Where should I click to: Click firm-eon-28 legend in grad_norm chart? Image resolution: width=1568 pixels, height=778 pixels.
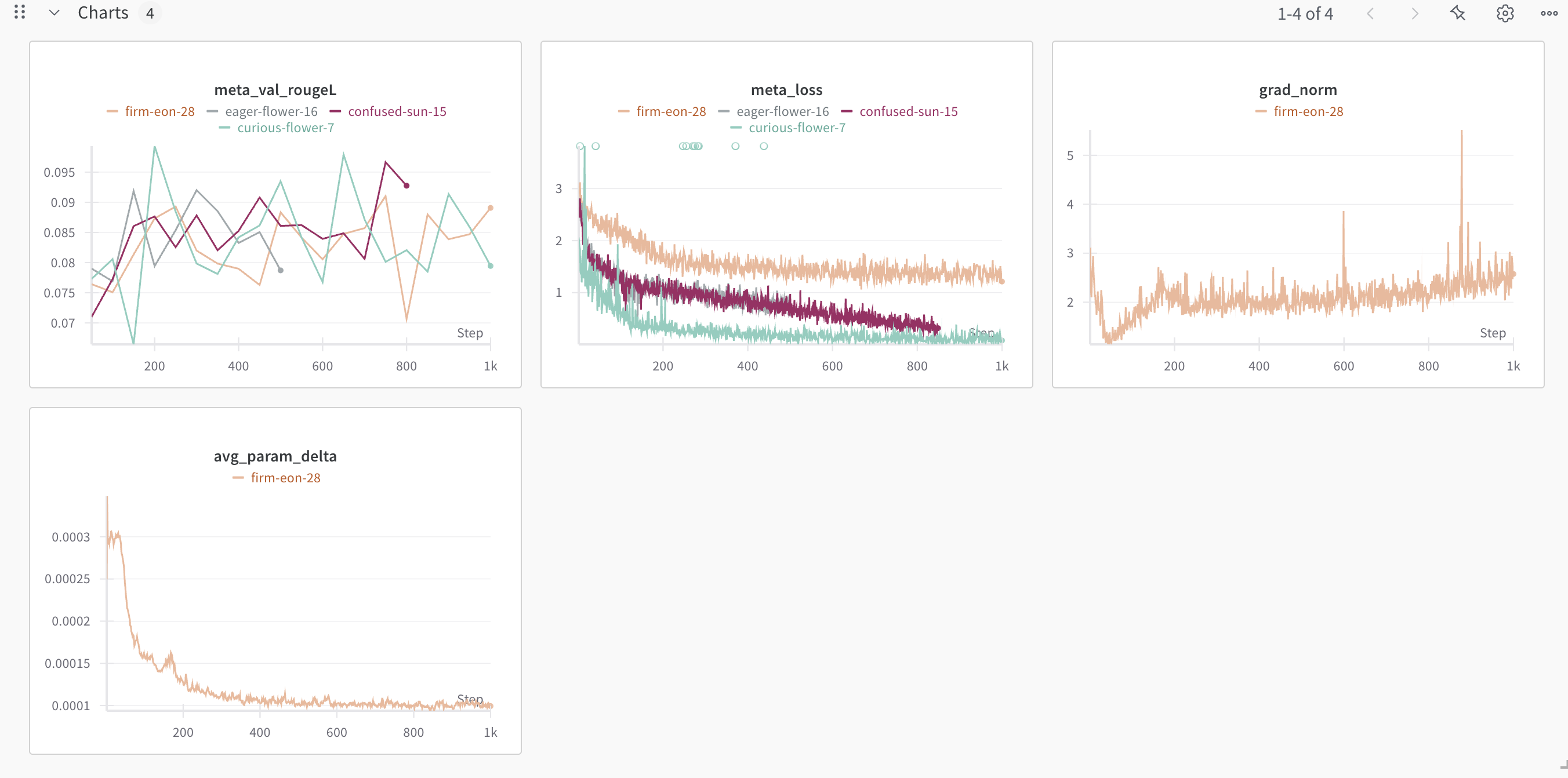click(1308, 111)
